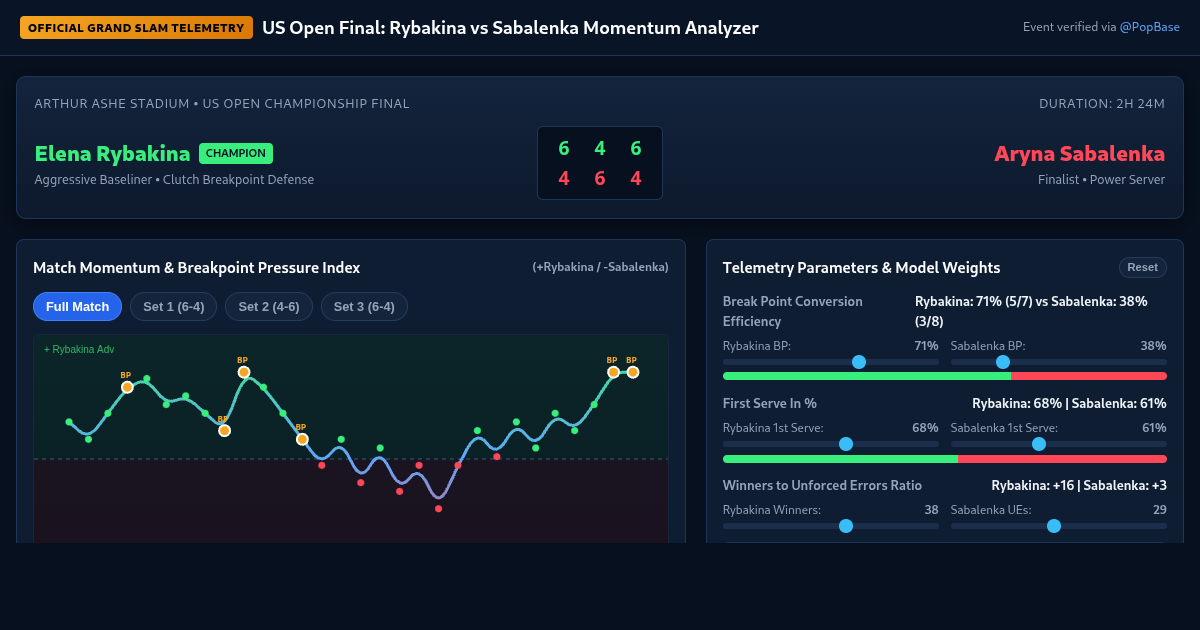Click the Winners to Unforced Errors Ratio label

click(x=822, y=485)
